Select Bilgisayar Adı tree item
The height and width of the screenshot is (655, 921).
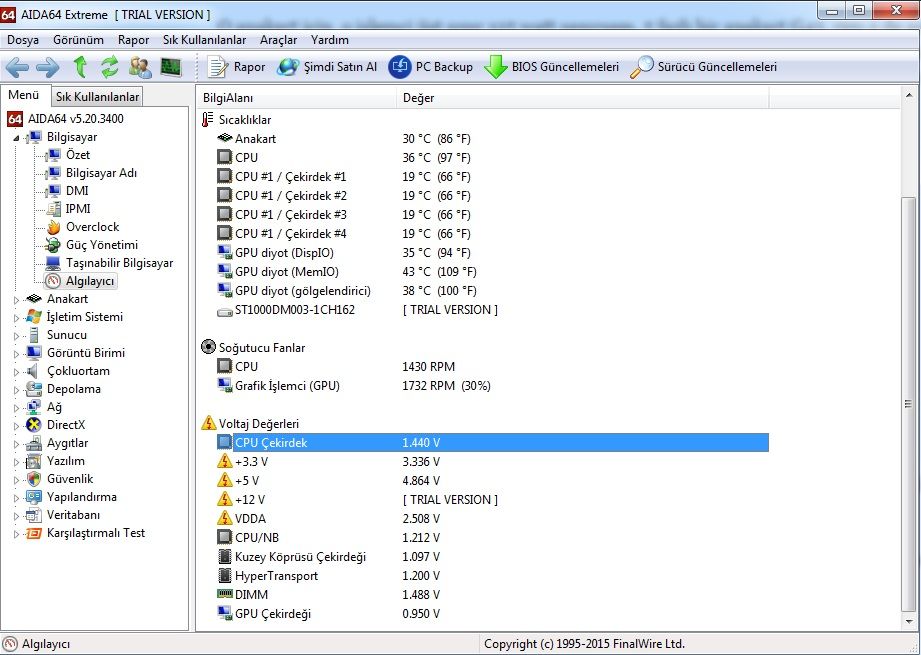pyautogui.click(x=101, y=173)
